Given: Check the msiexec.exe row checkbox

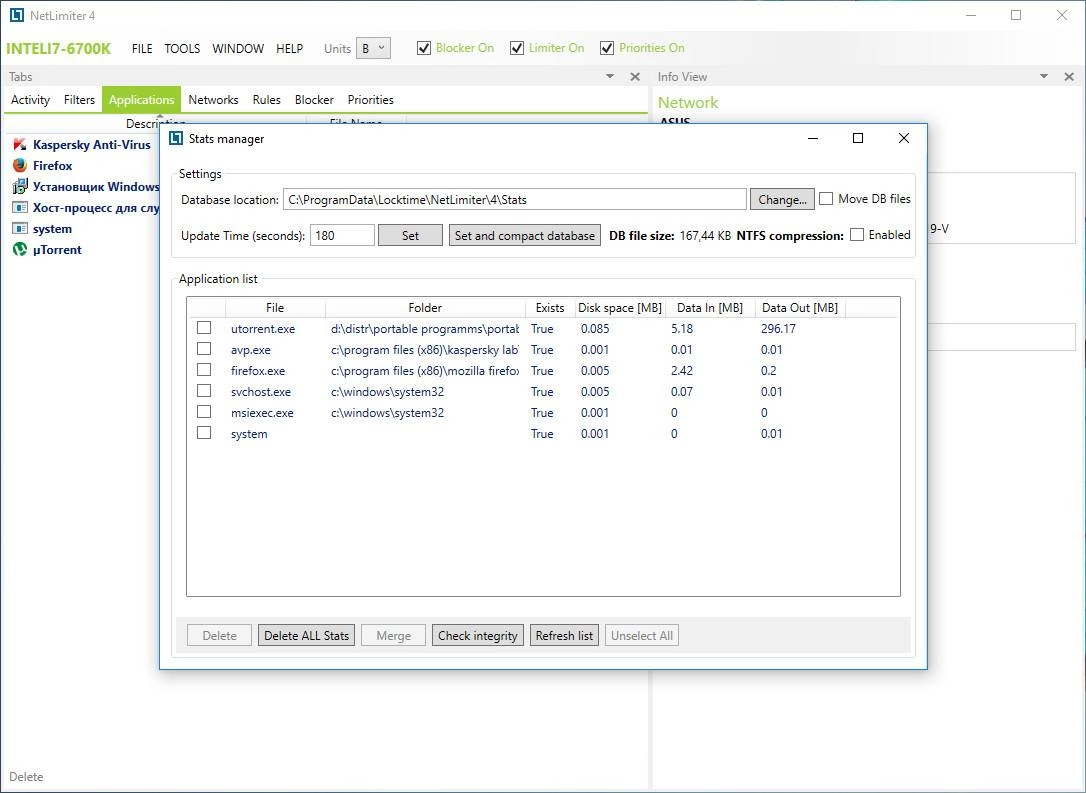Looking at the screenshot, I should pyautogui.click(x=204, y=411).
